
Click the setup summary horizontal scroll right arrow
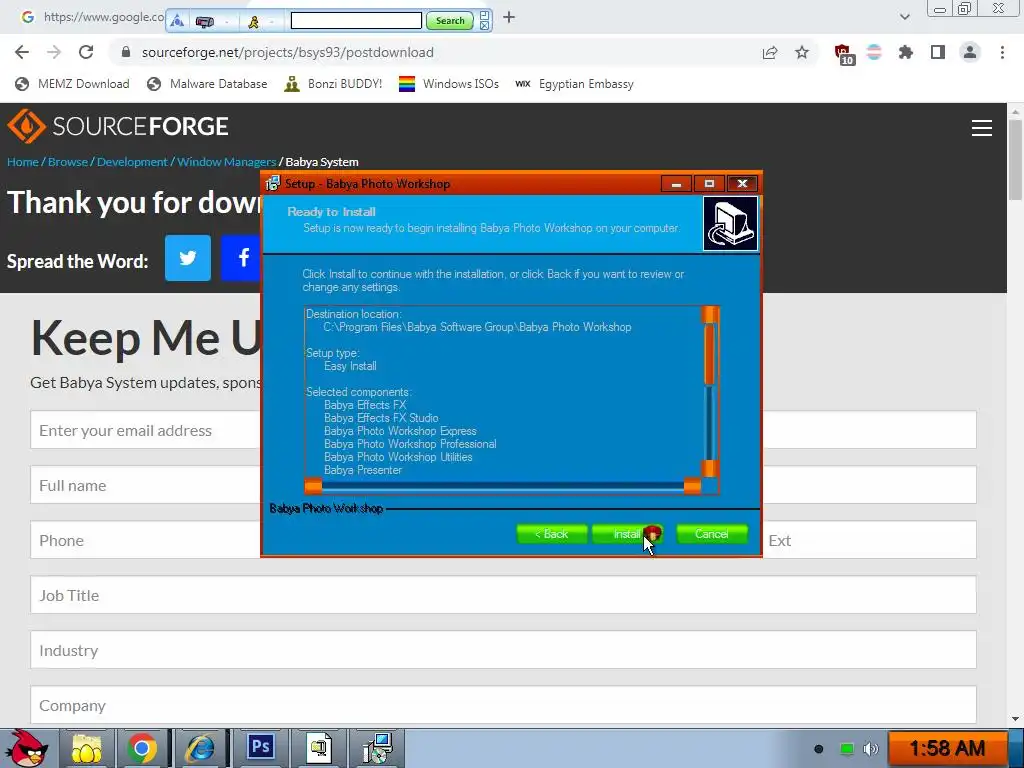coord(692,486)
